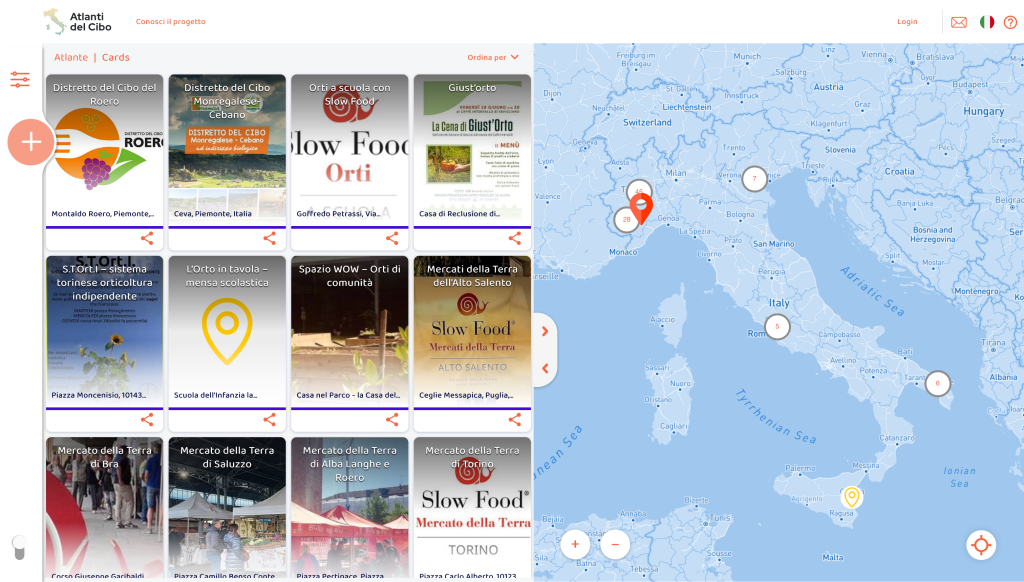
Task: Share the Orti a scuola con Slow Food card
Action: [392, 238]
